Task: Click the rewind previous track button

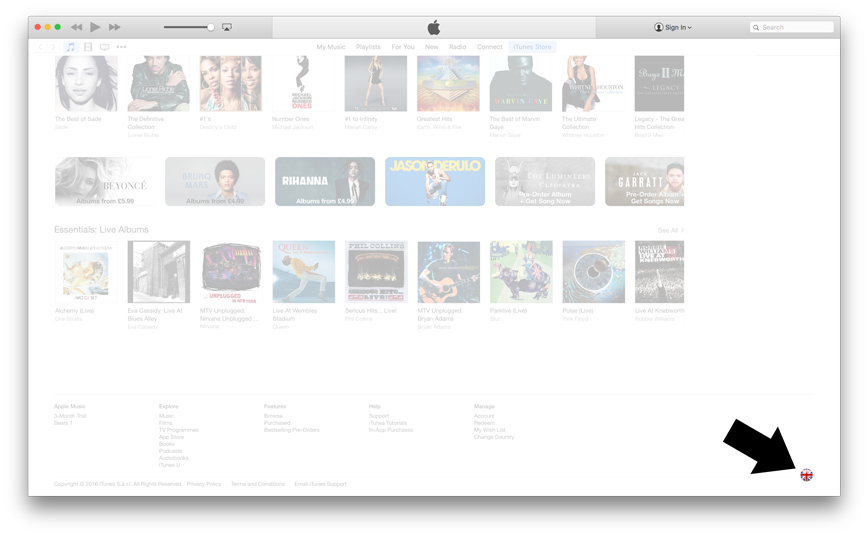Action: 76,27
